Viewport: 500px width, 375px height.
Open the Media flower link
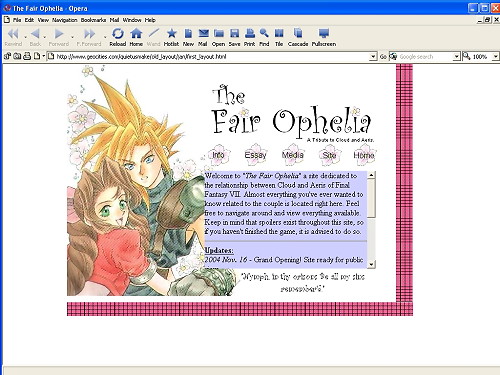(293, 155)
